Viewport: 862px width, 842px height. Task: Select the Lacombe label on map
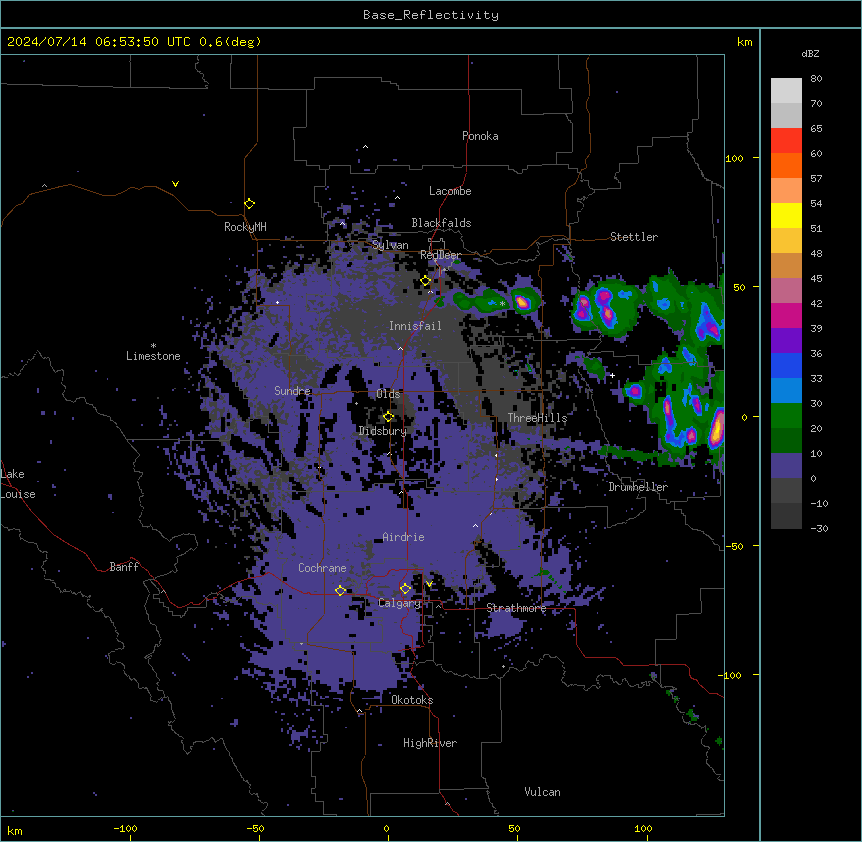[450, 191]
